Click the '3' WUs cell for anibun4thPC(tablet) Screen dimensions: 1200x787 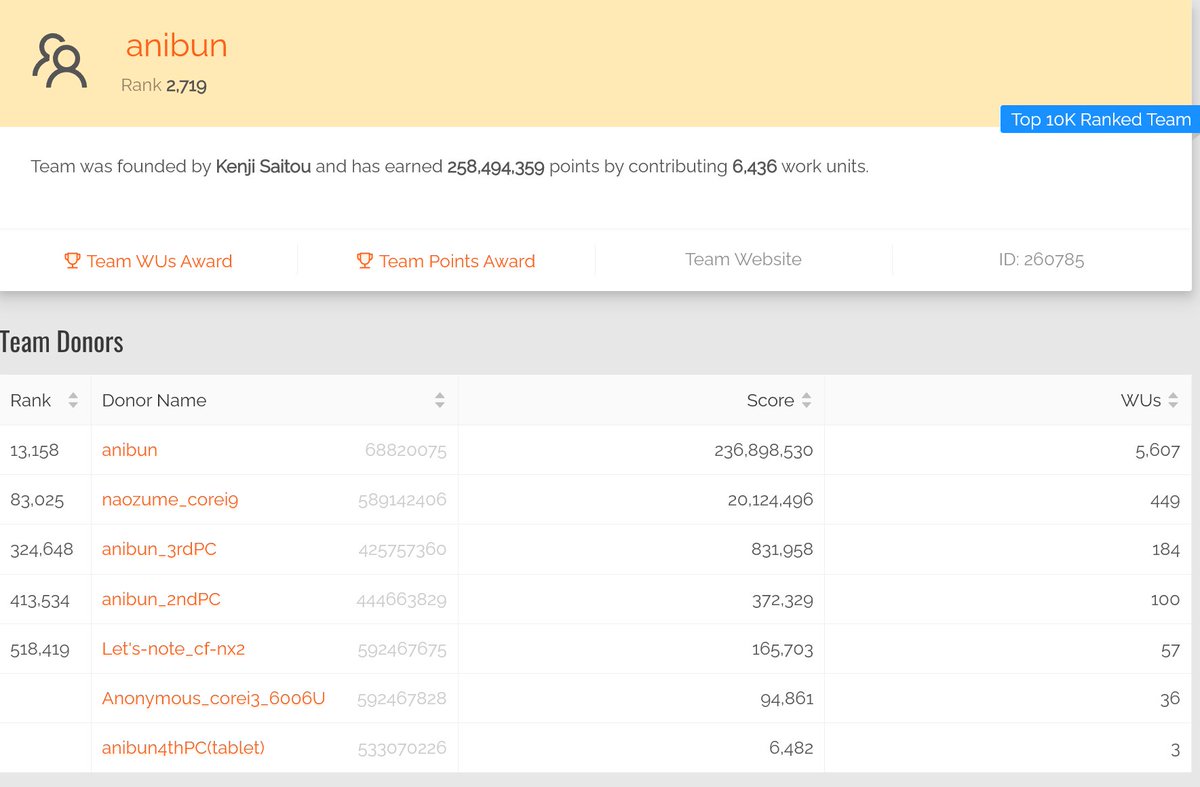coord(1175,748)
